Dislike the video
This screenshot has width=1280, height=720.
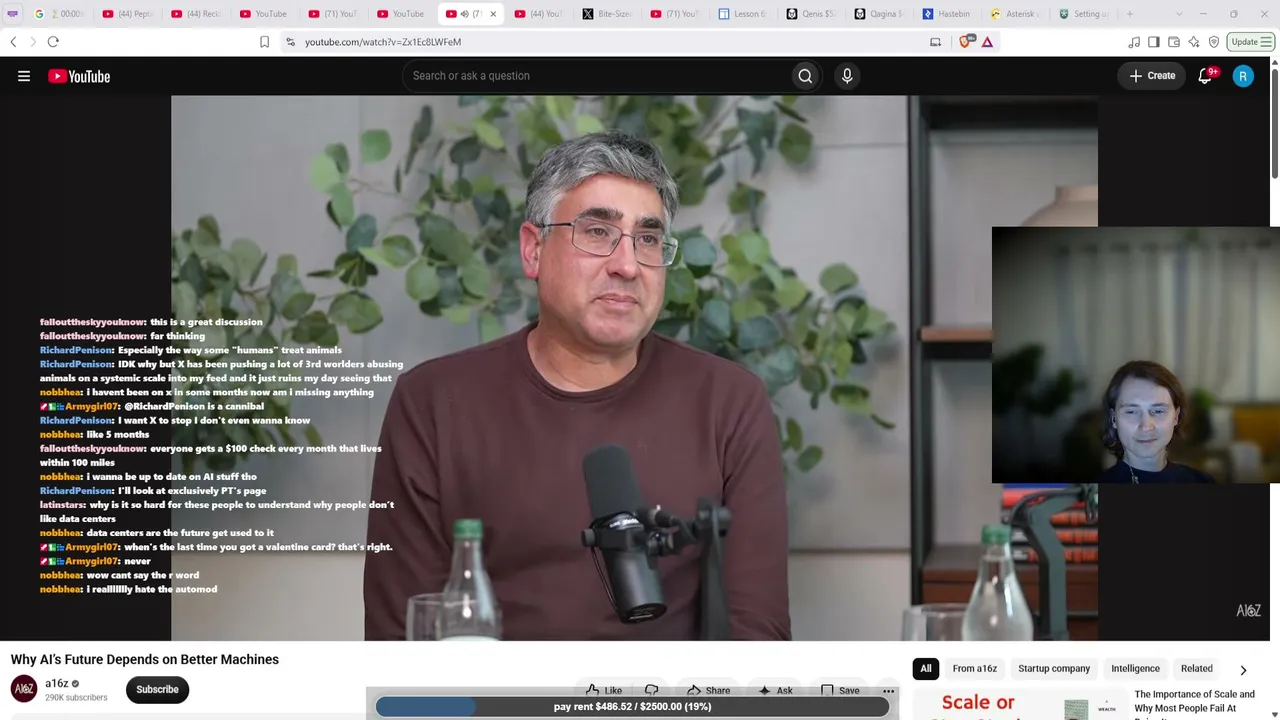point(652,690)
